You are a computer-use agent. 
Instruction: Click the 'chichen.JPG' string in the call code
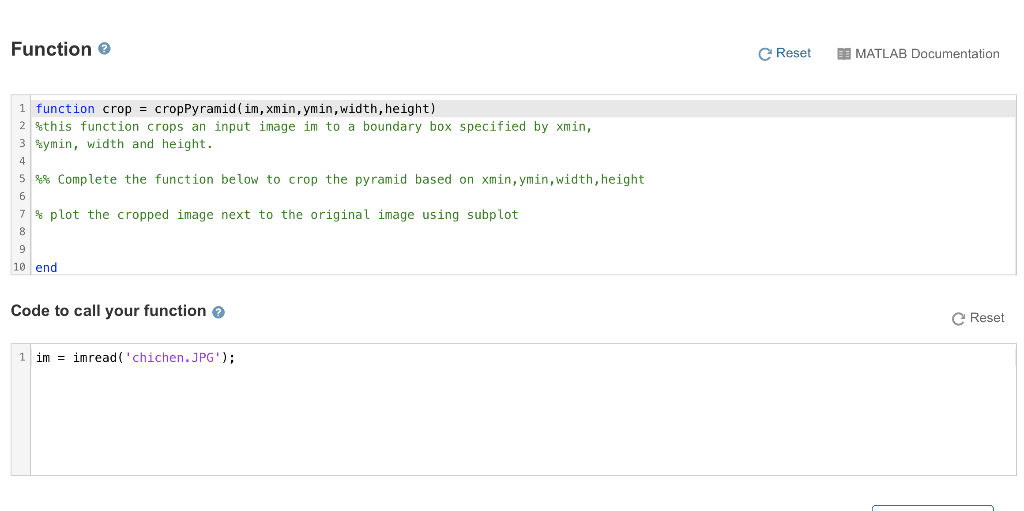click(x=173, y=357)
